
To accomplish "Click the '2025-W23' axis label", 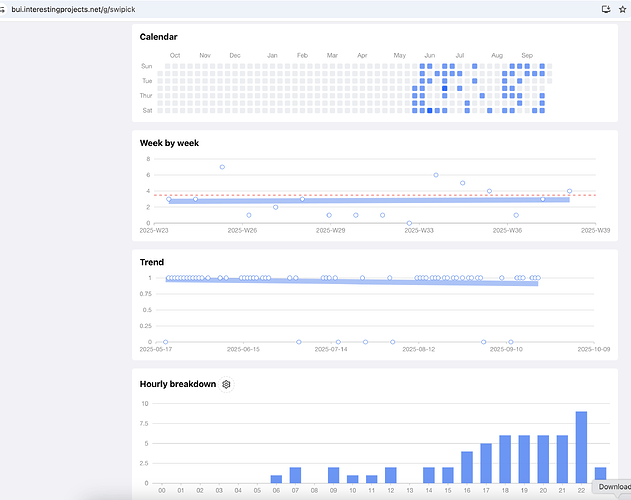I will pos(154,231).
